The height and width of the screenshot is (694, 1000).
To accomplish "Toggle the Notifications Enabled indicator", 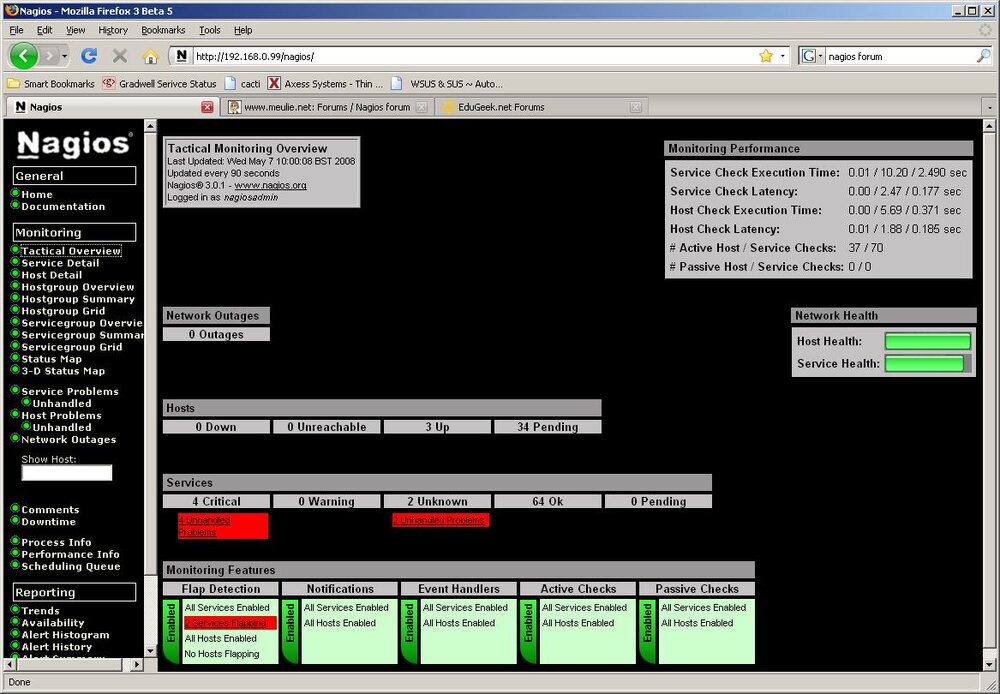I will coord(291,631).
